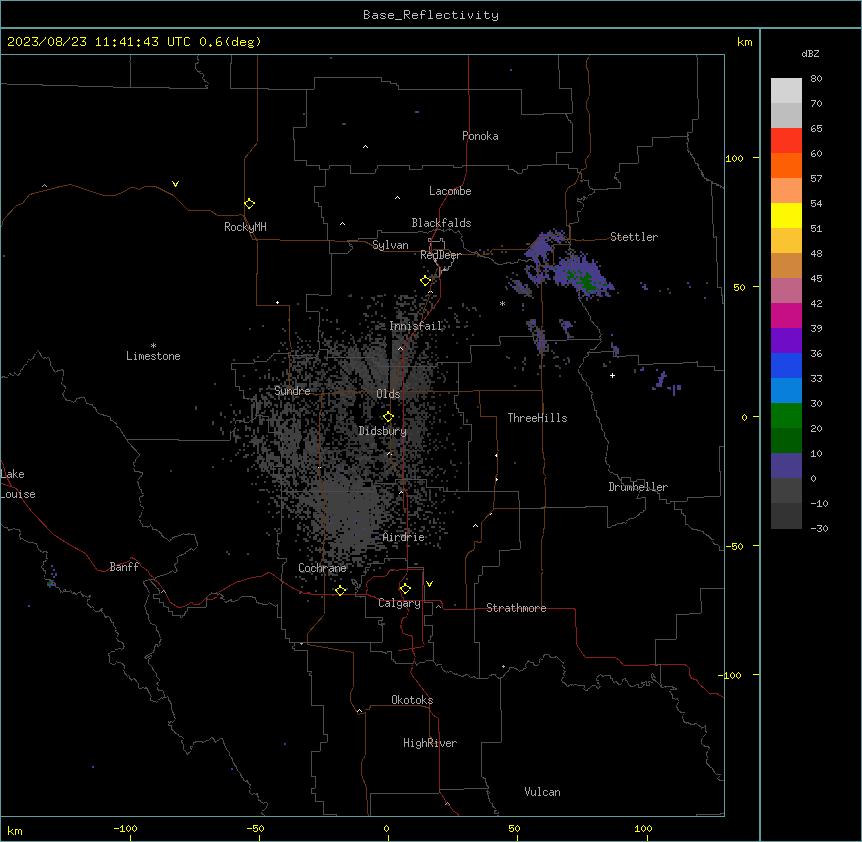Click the Calgary city label
862x842 pixels.
coord(399,603)
